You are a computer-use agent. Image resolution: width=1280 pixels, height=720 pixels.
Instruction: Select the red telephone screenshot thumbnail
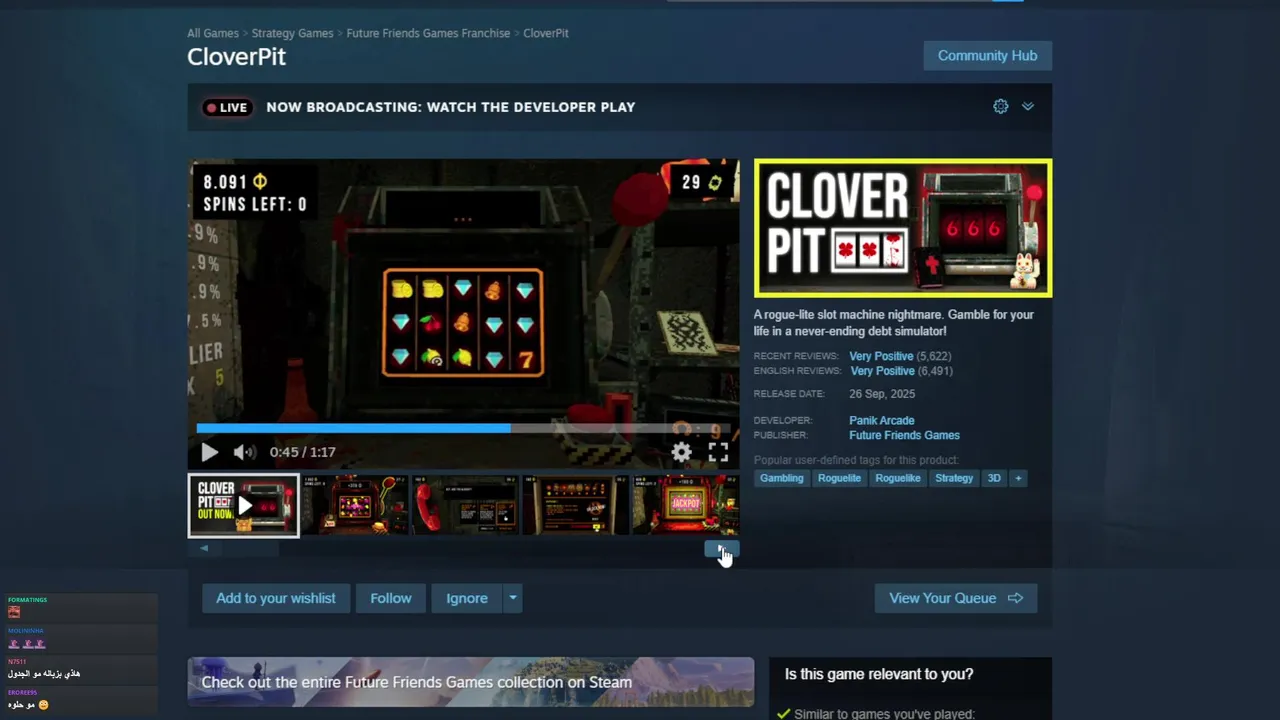465,505
